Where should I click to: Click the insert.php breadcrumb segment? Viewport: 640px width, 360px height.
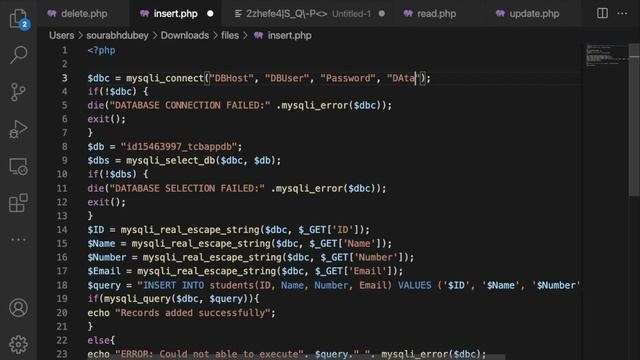289,36
